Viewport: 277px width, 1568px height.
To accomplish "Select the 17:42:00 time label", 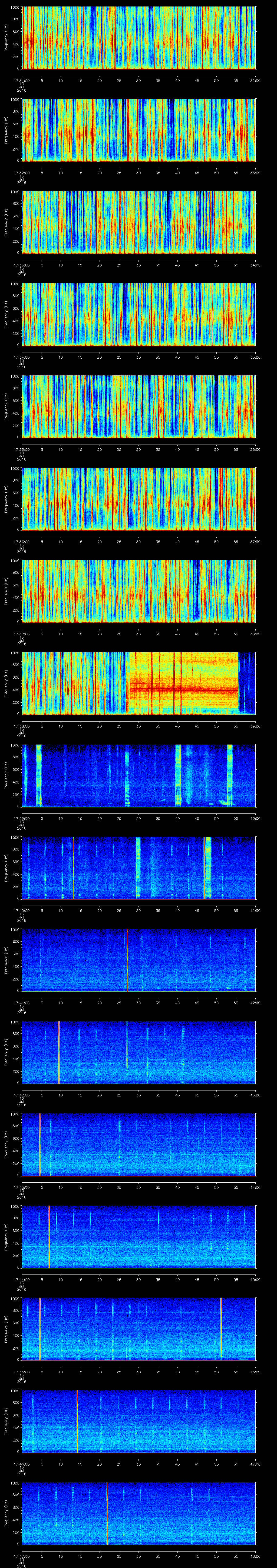I will 22,1095.
